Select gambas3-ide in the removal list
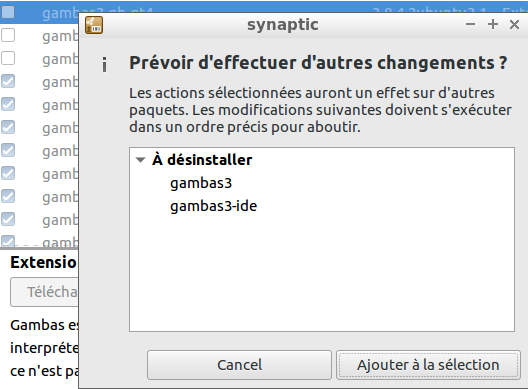Image resolution: width=528 pixels, height=389 pixels. (x=213, y=206)
